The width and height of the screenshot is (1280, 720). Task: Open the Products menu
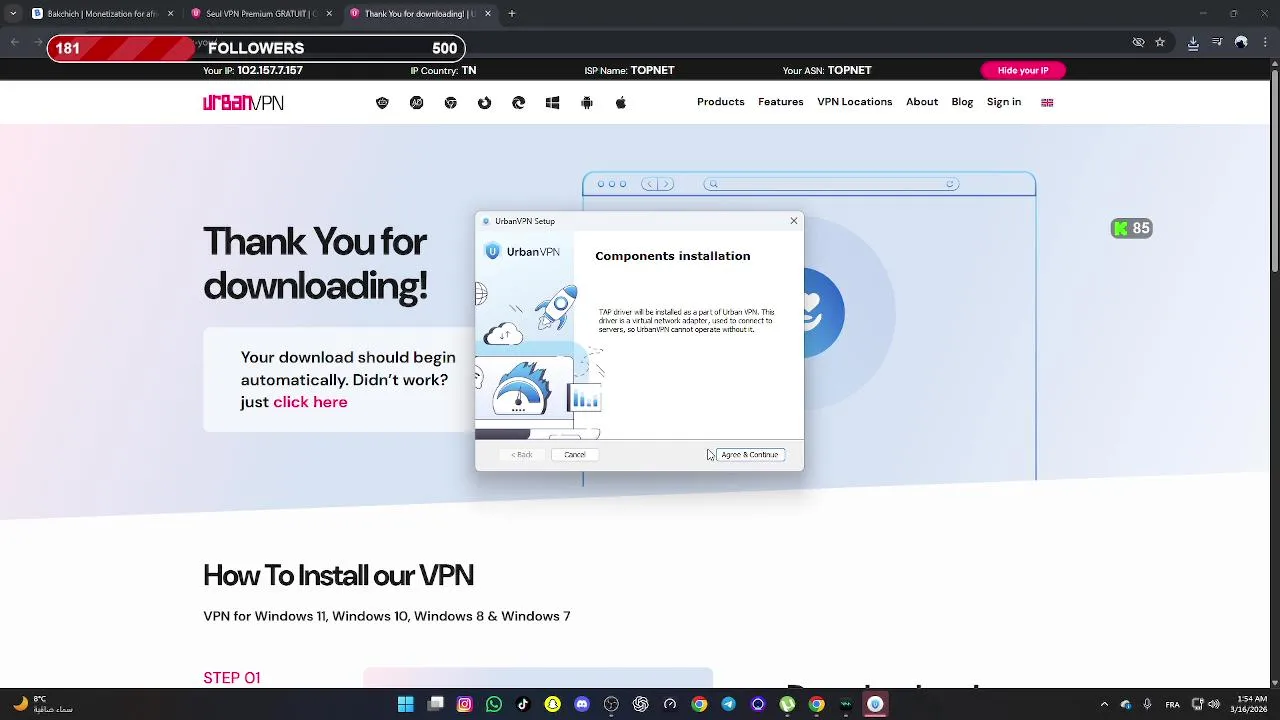(721, 102)
